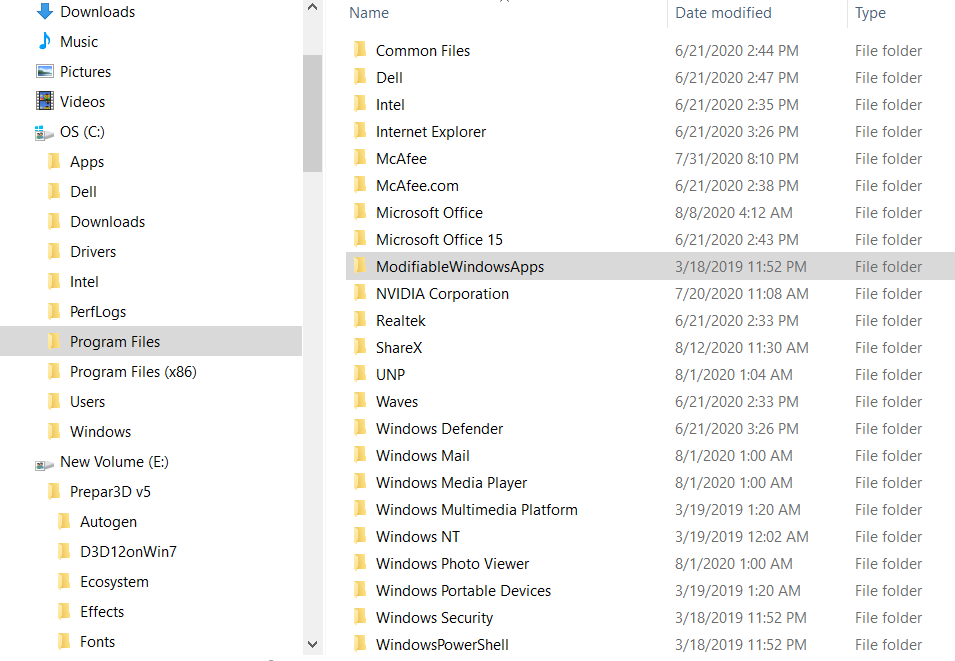Select the Windows Photo Viewer folder name
Viewport: 955px width, 661px height.
click(x=453, y=564)
